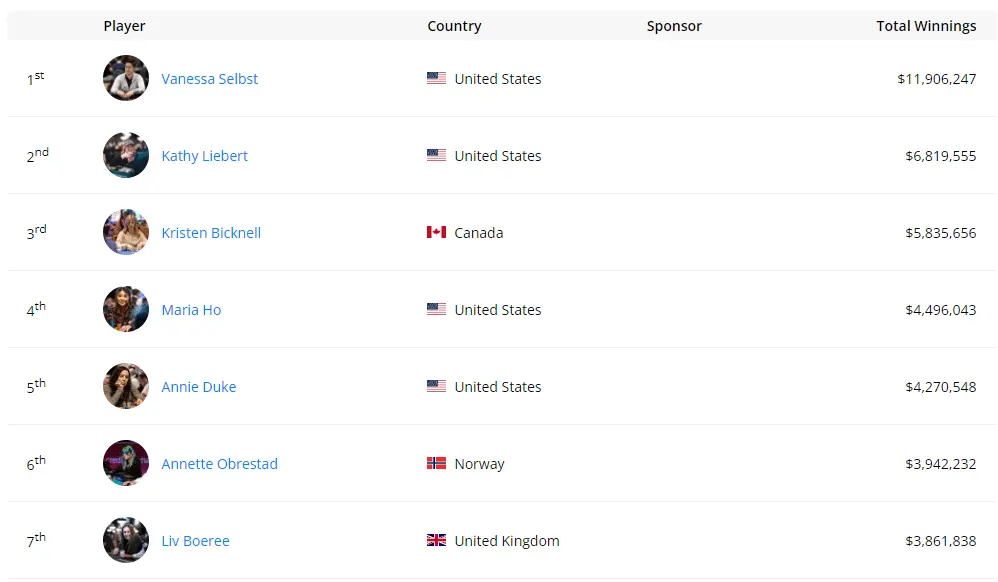Click Annette Obrestad's profile picture
This screenshot has width=998, height=582.
pyautogui.click(x=126, y=463)
